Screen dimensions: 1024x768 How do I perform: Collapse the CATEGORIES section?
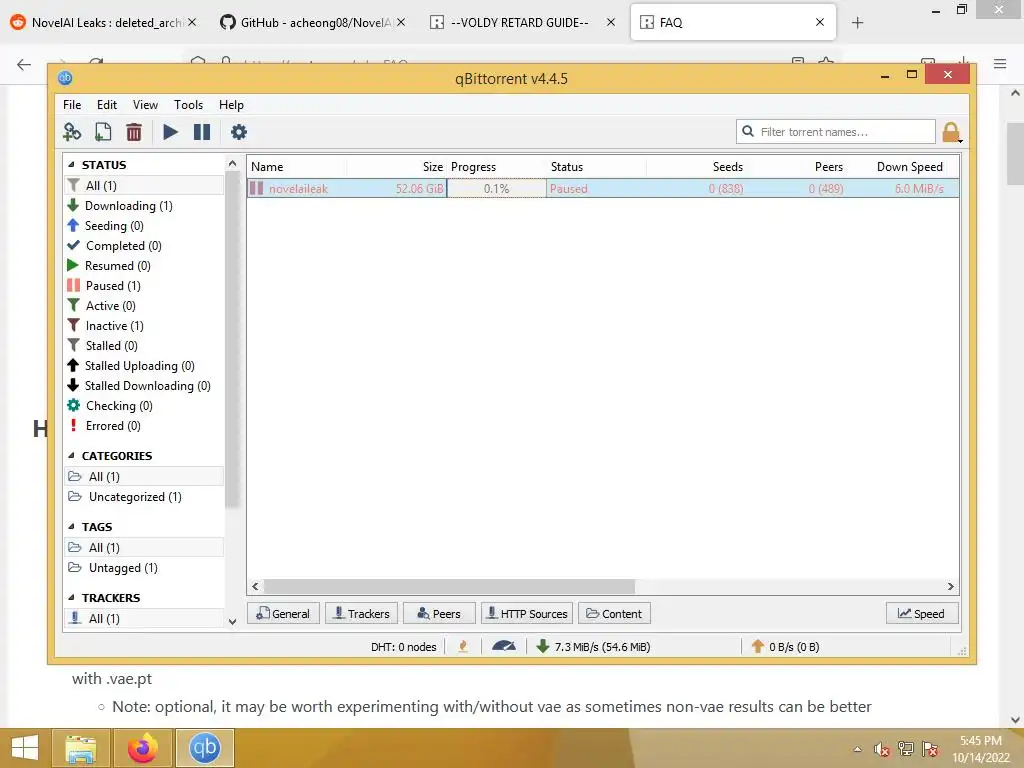(x=71, y=456)
